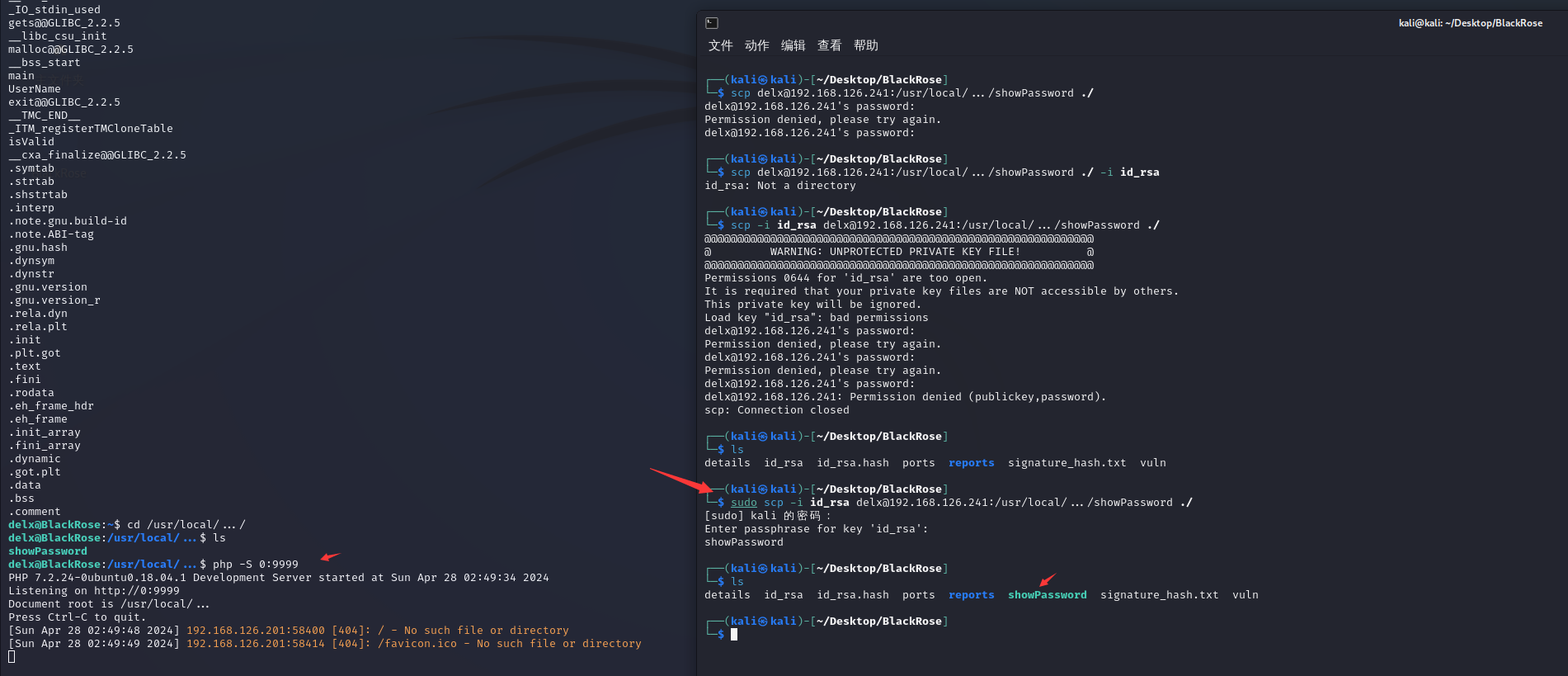This screenshot has height=676, width=1568.
Task: Click the green showPassword file in kali listing
Action: (1047, 595)
